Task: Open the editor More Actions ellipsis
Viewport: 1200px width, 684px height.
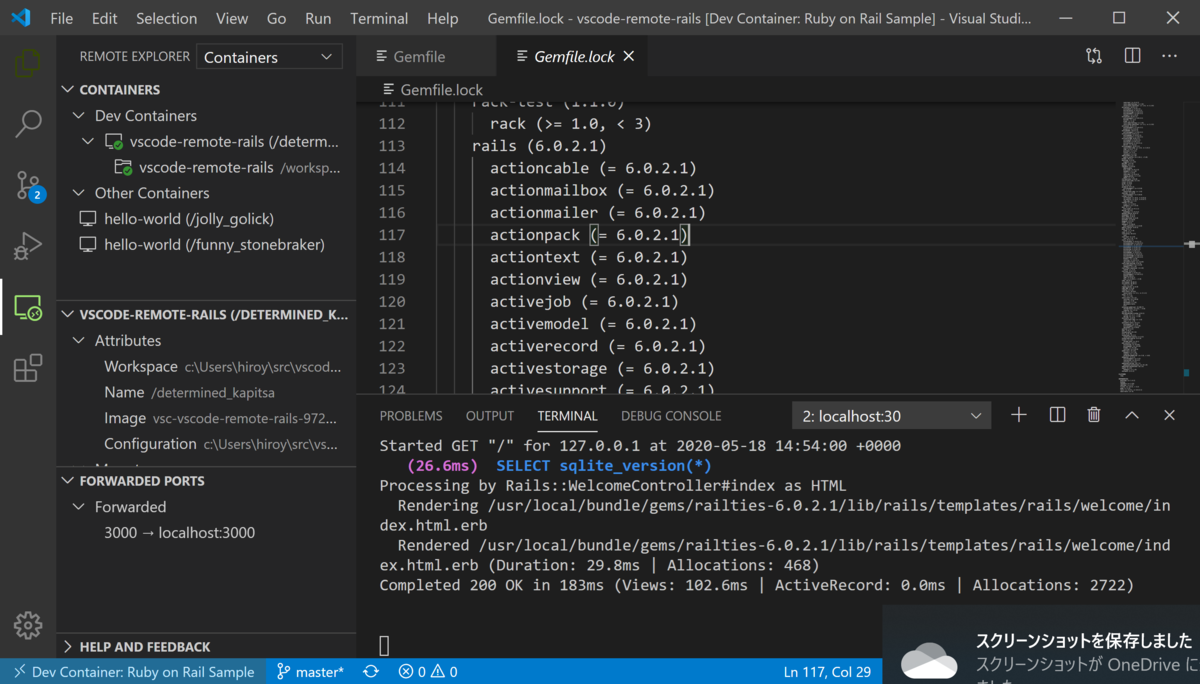Action: pyautogui.click(x=1169, y=56)
